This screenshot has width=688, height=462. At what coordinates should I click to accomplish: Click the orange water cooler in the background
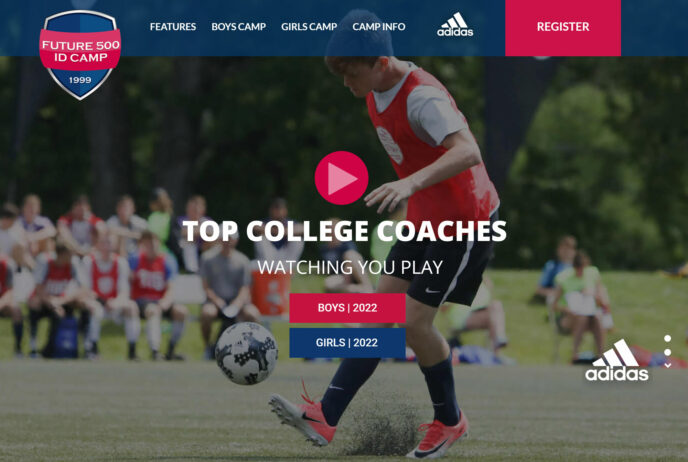tap(270, 293)
